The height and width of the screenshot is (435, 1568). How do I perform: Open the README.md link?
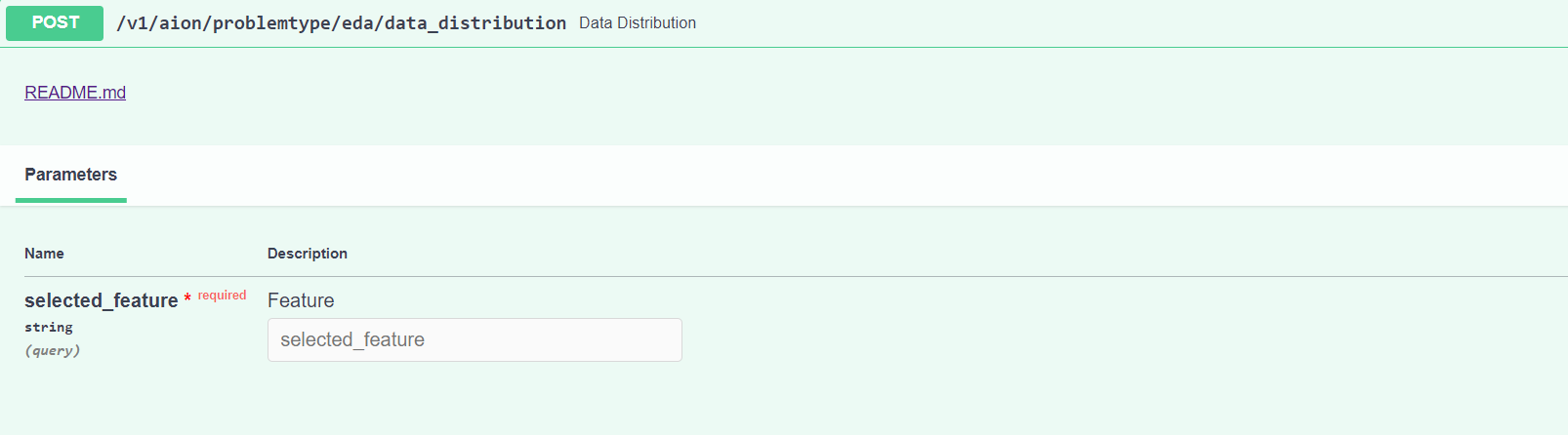pos(75,93)
